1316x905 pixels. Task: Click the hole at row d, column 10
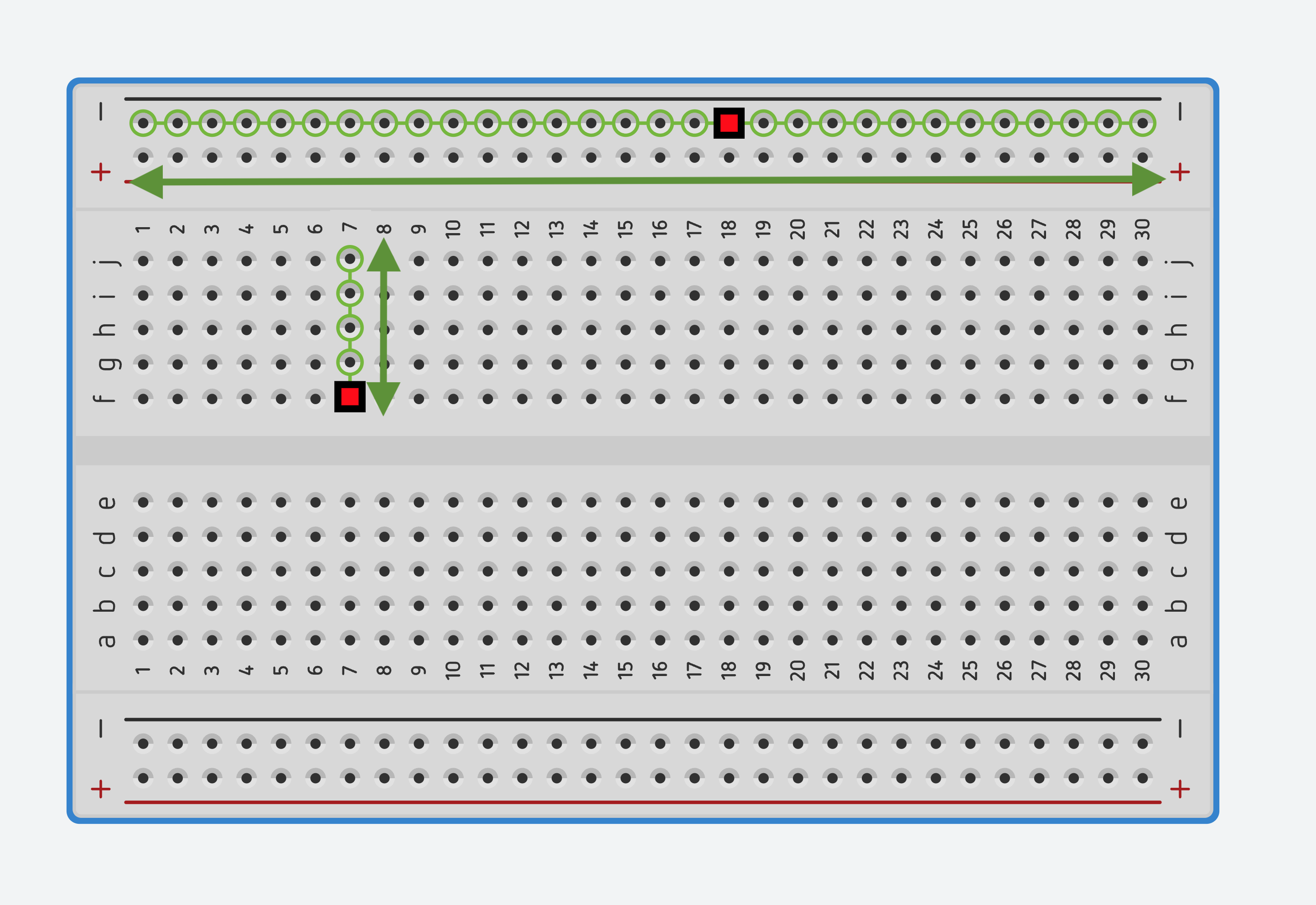453,536
